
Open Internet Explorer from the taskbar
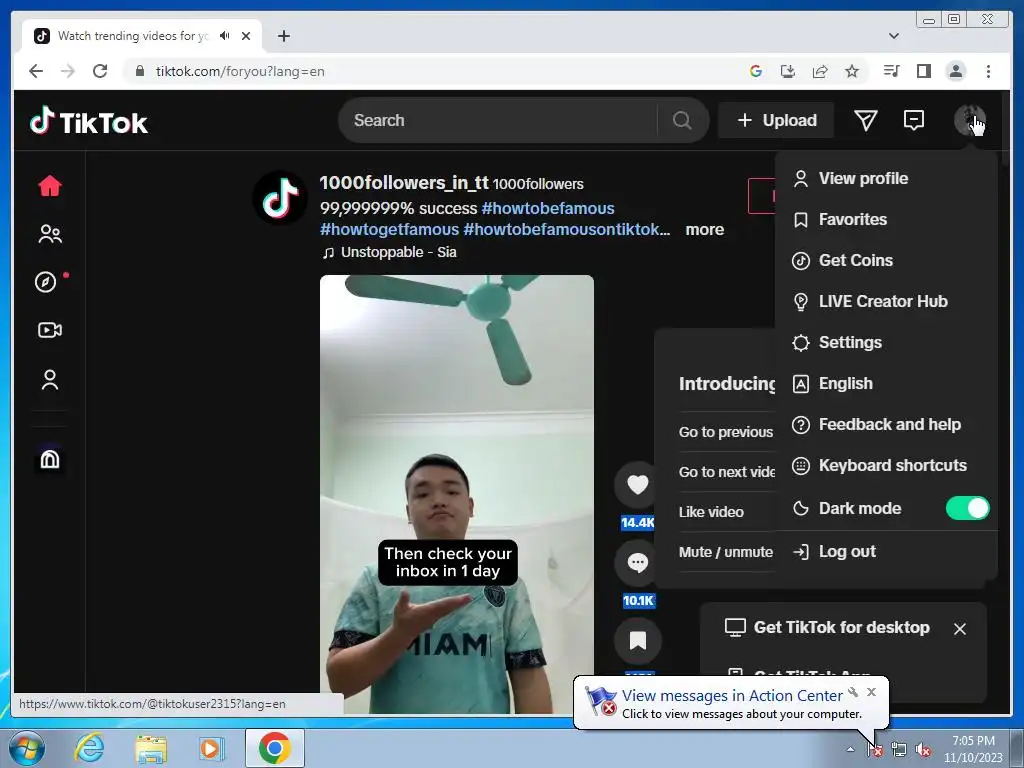[89, 748]
